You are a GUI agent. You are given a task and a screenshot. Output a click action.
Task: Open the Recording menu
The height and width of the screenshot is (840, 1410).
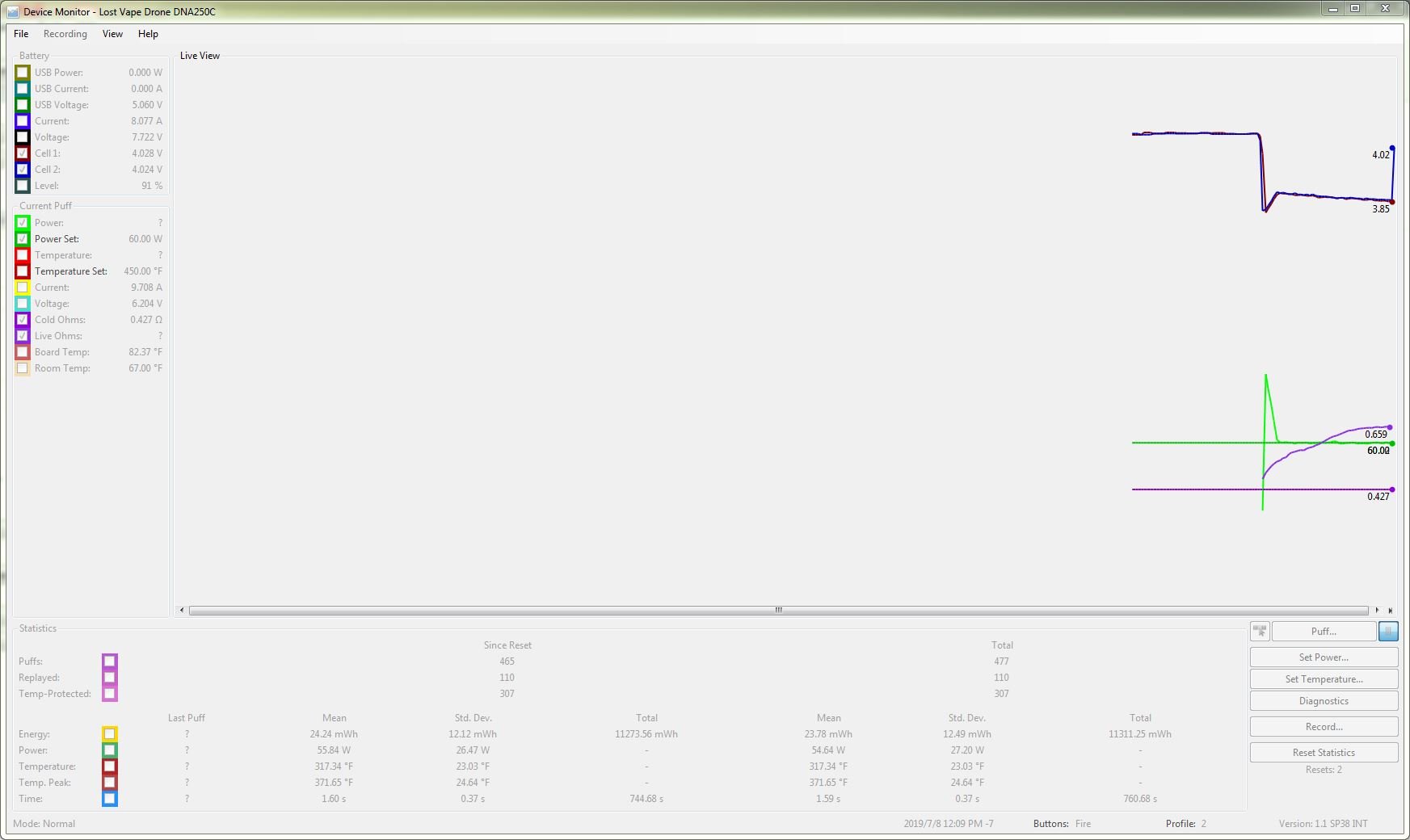pos(65,34)
